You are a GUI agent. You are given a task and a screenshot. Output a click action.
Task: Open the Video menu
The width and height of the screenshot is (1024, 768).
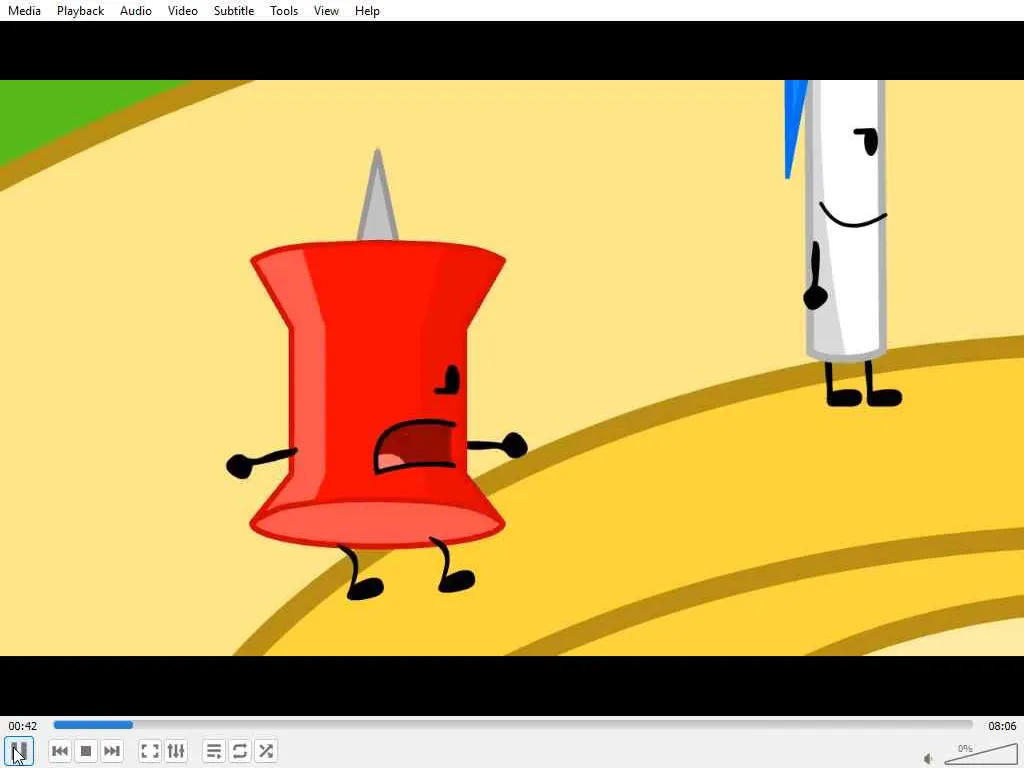click(183, 10)
